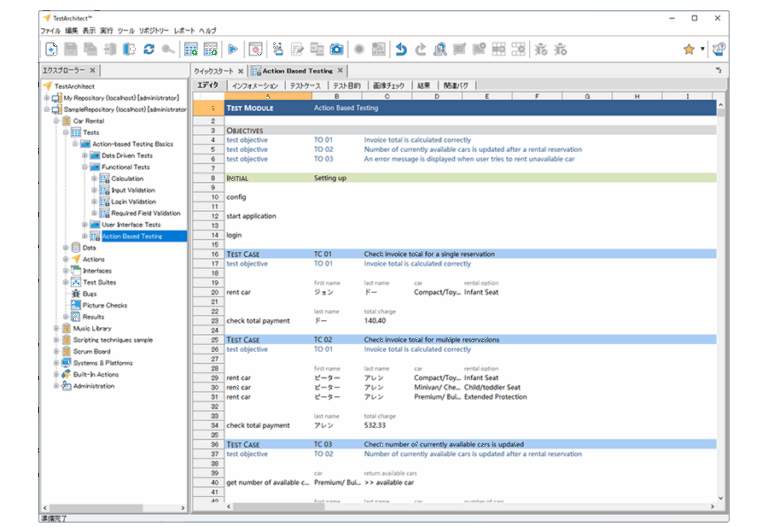Click the first new test module grid icon
768x532 pixels.
click(x=191, y=49)
